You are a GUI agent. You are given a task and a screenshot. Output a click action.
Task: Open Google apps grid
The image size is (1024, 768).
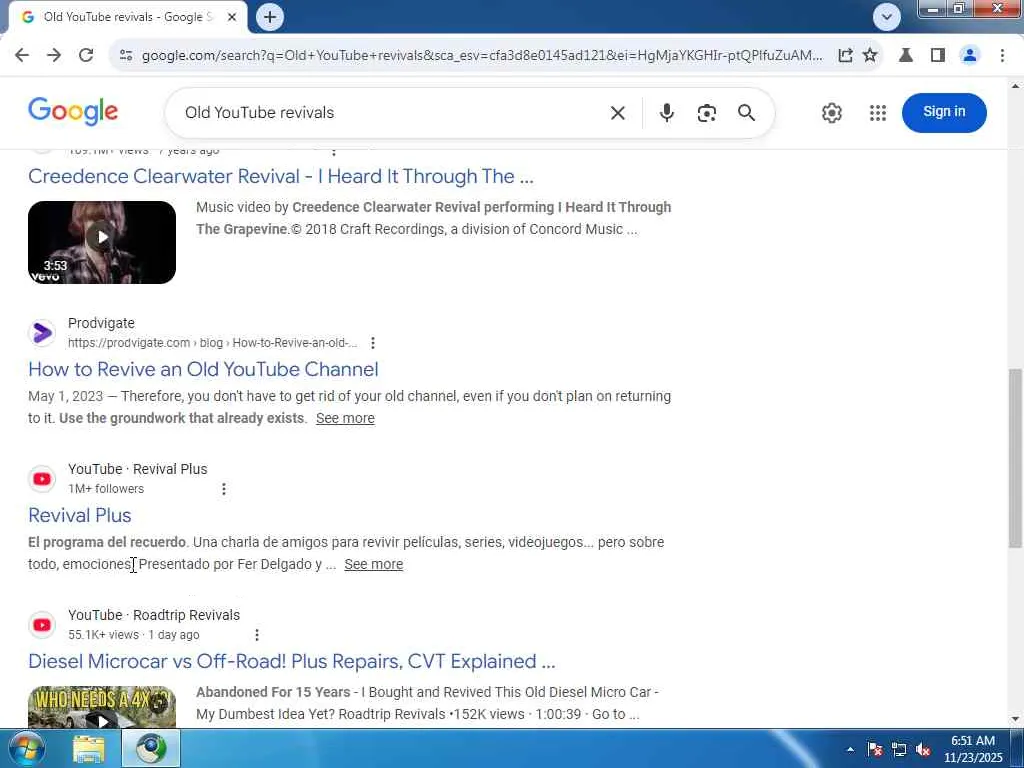coord(878,113)
